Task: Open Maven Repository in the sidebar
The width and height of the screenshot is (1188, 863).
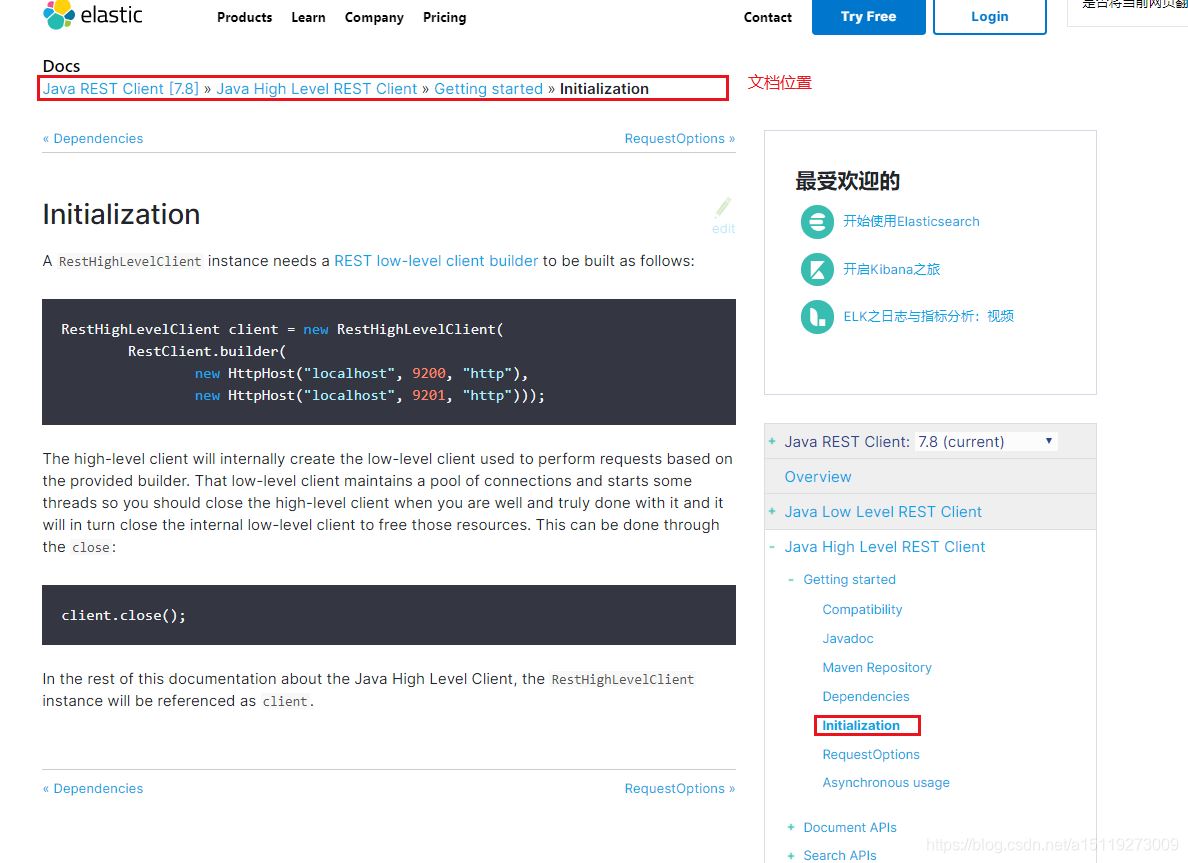Action: (x=877, y=668)
